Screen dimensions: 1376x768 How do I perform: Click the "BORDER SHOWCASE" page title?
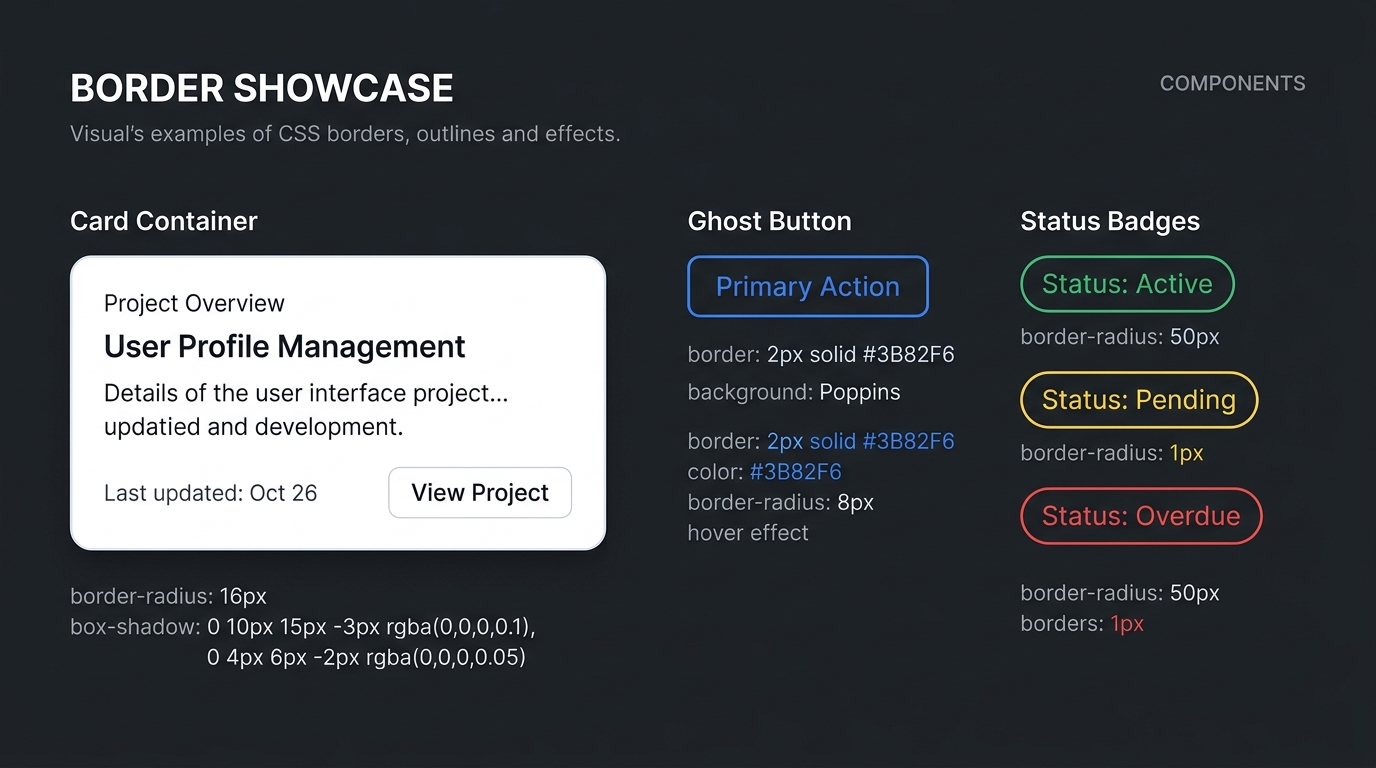pyautogui.click(x=262, y=88)
